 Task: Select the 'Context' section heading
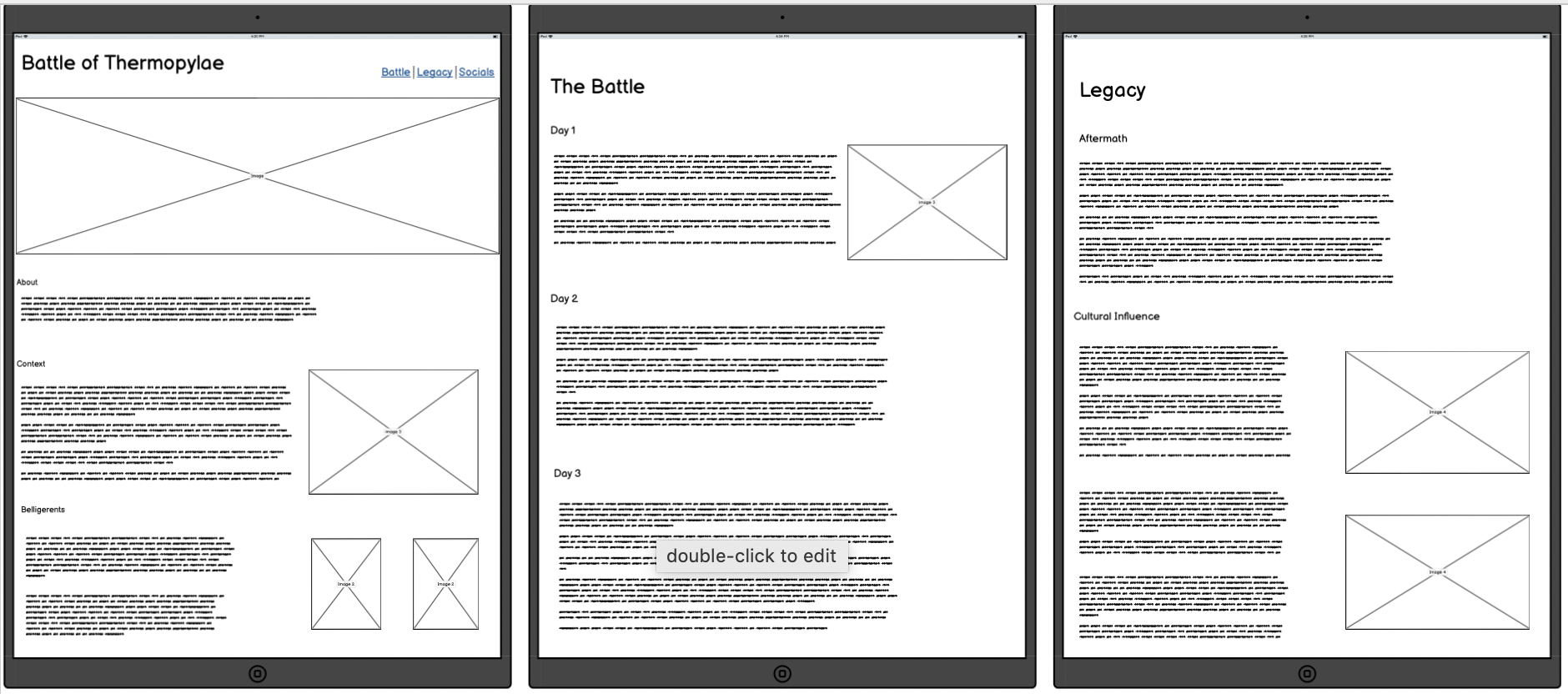(x=31, y=364)
